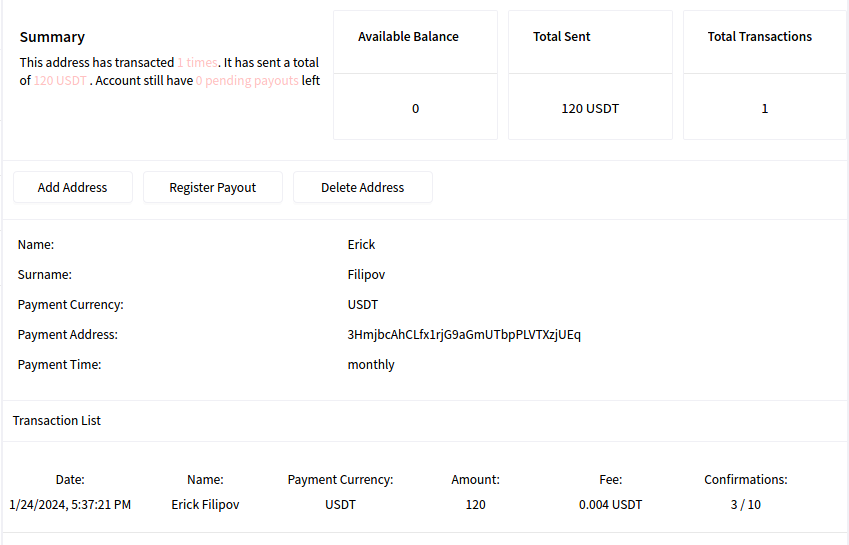Click the Transaction List heading

(x=57, y=421)
